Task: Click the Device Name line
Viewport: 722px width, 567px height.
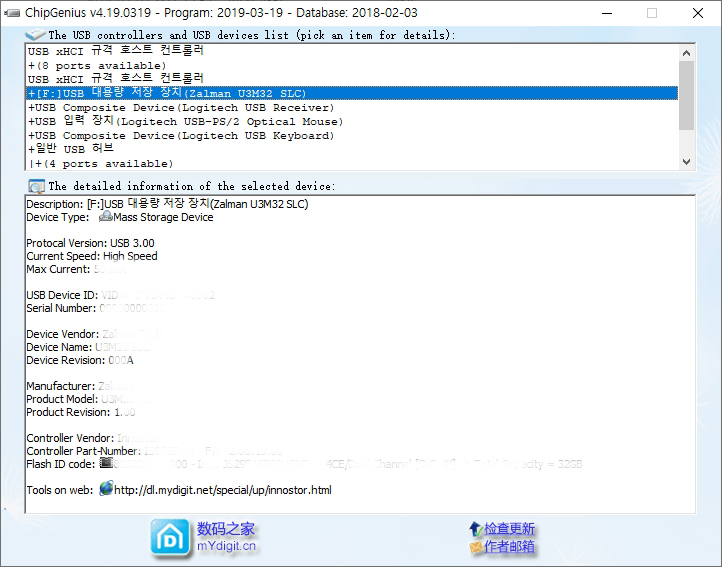Action: point(87,347)
